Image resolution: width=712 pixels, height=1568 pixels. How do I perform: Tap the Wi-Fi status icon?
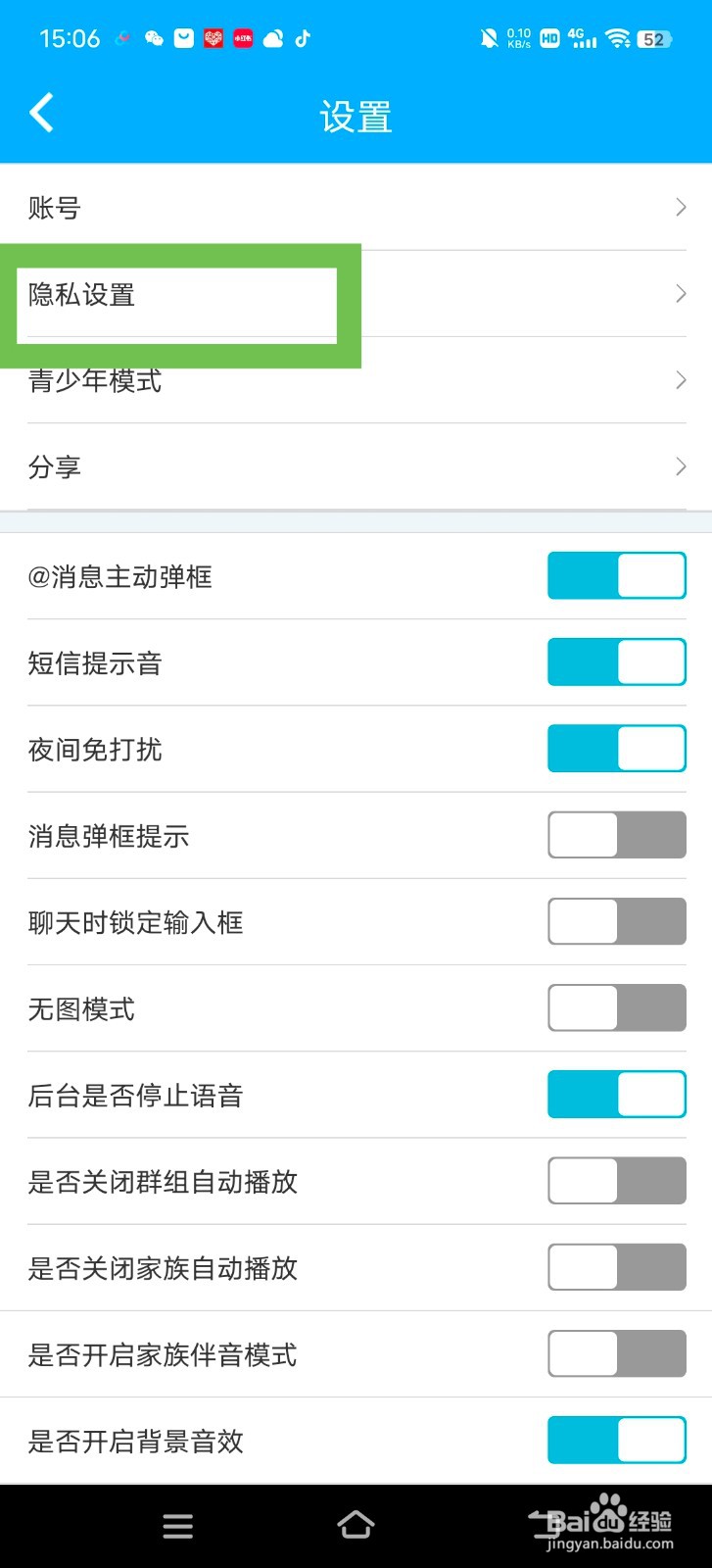[617, 38]
